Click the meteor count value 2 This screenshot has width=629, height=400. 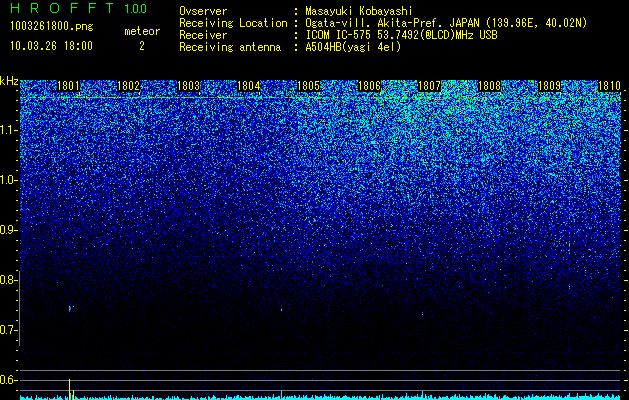[x=142, y=46]
